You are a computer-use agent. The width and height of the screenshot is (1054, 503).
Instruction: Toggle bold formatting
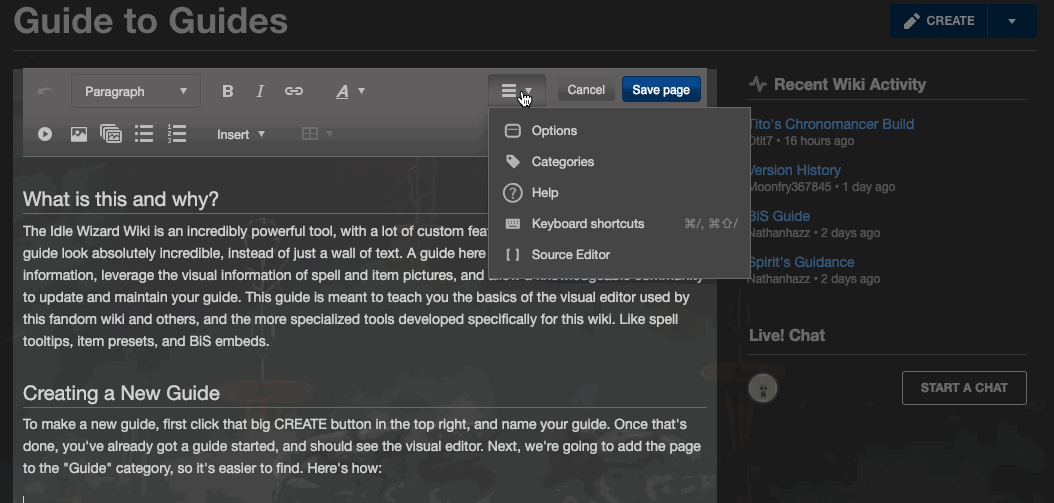coord(228,91)
